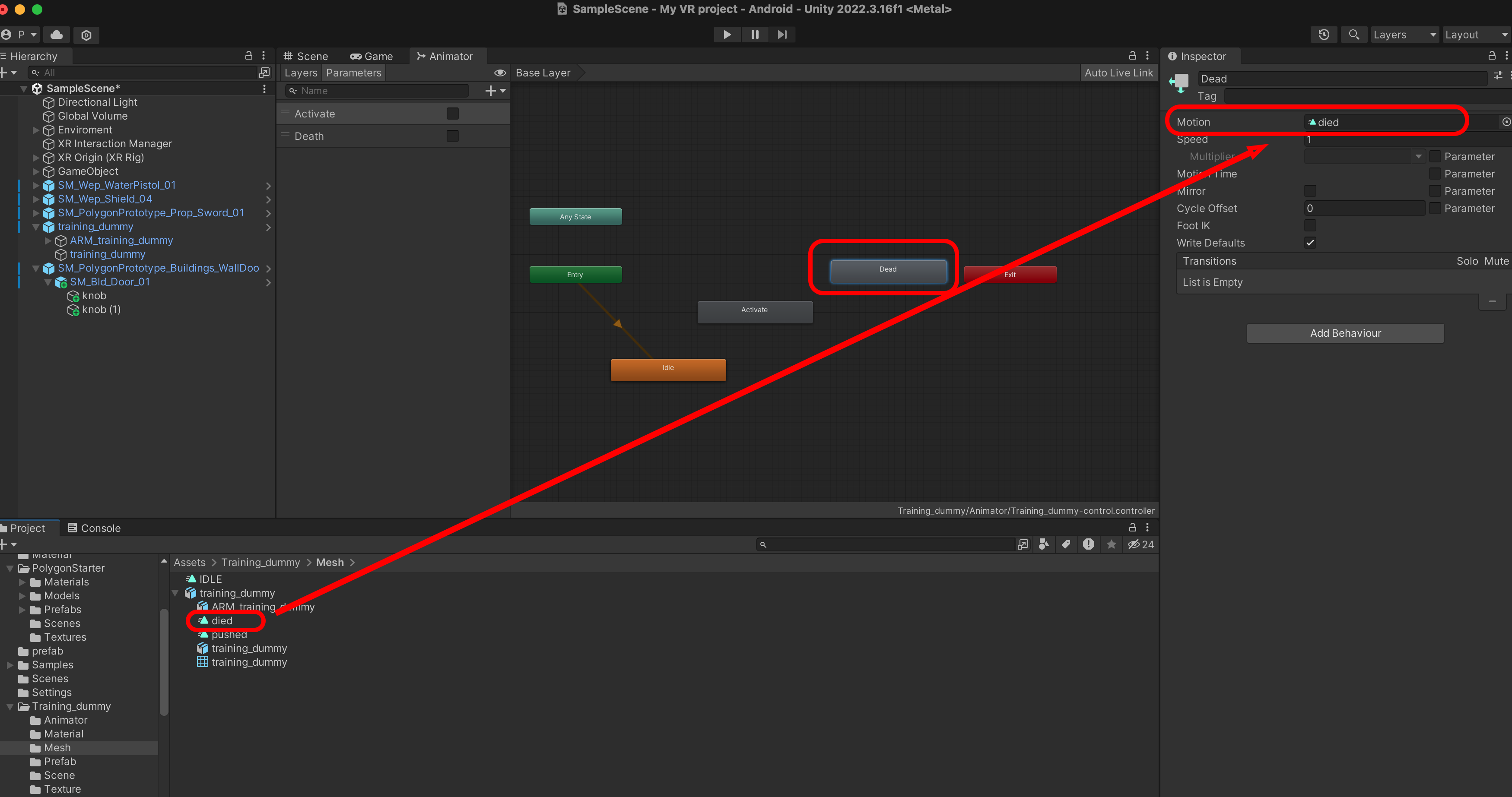Image resolution: width=1512 pixels, height=797 pixels.
Task: Toggle the Death parameter checkbox
Action: [x=453, y=136]
